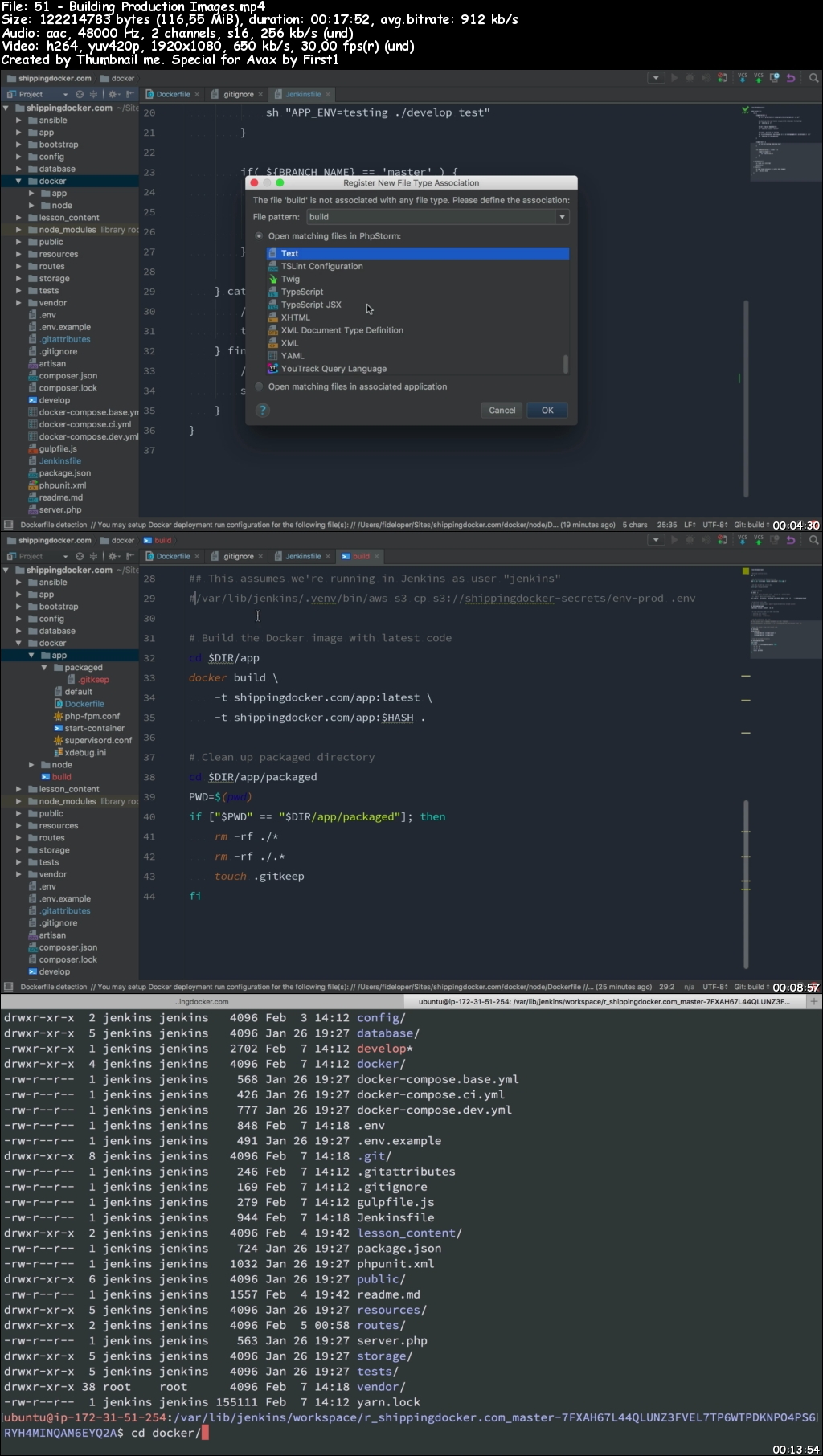Click the terminal new tab plus icon

click(813, 1002)
